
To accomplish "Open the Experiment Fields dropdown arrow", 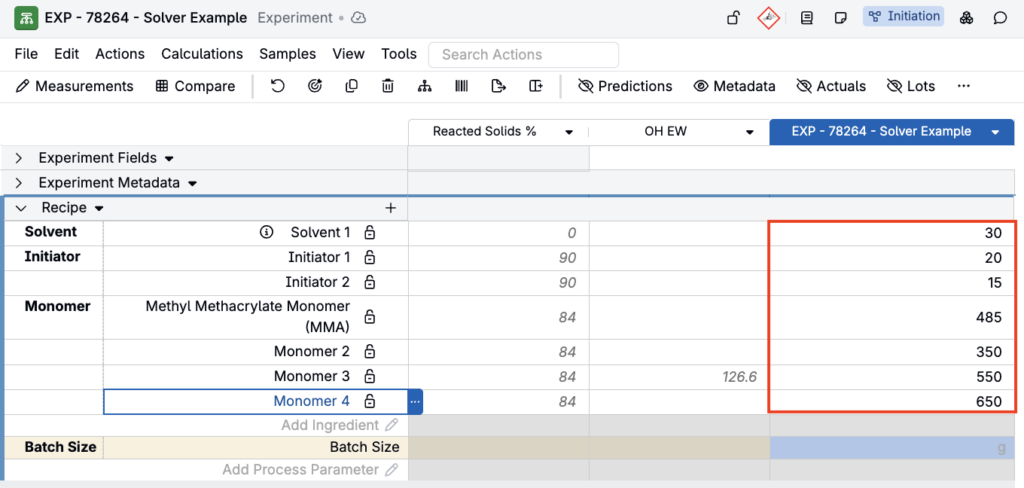I will pos(169,159).
